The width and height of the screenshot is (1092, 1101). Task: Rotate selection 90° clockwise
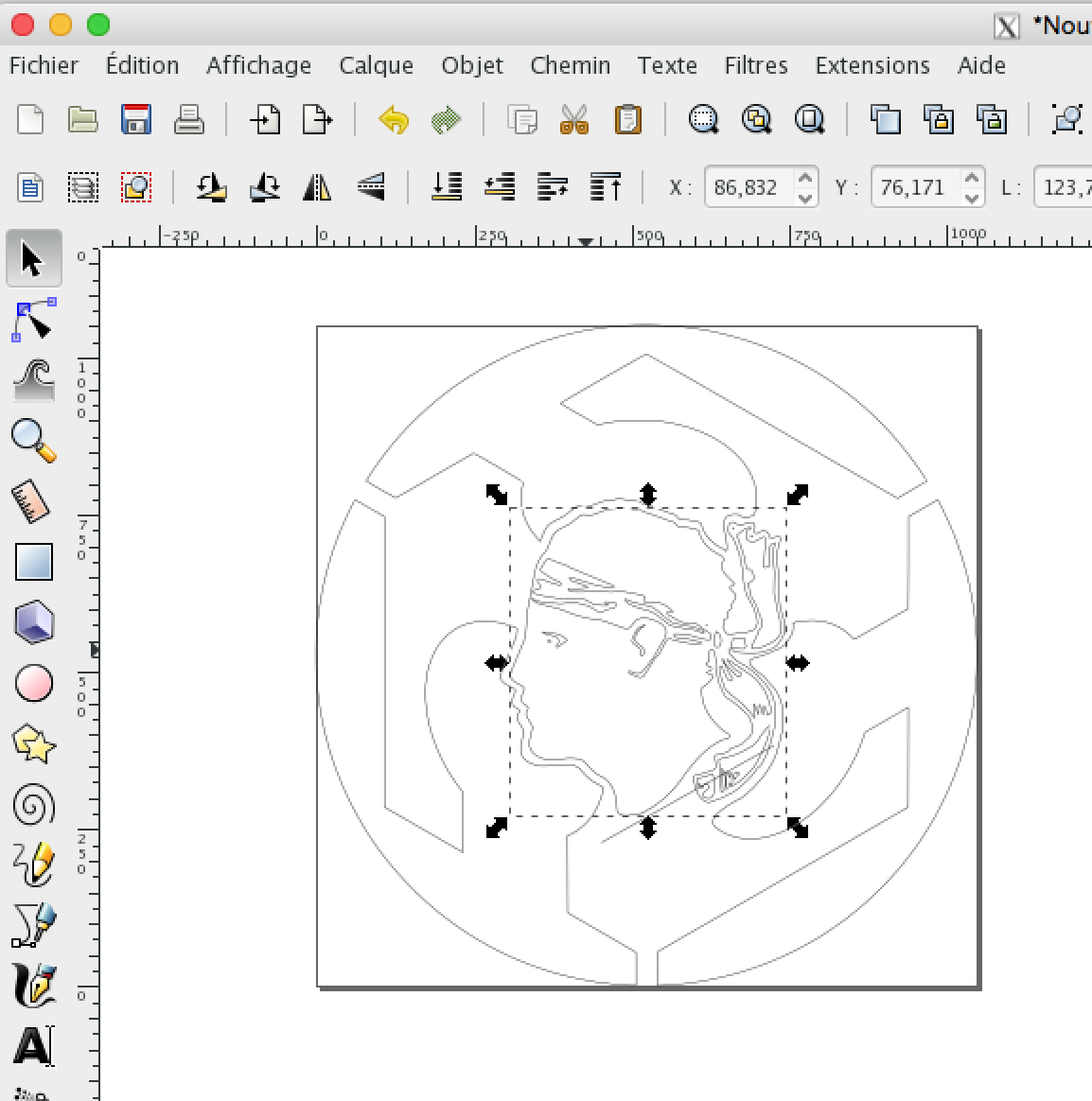(x=265, y=187)
